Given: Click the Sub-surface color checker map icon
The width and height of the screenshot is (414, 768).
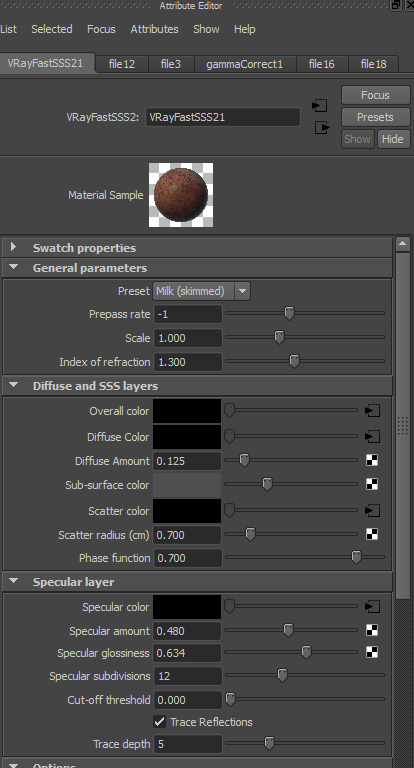Looking at the screenshot, I should (x=372, y=484).
